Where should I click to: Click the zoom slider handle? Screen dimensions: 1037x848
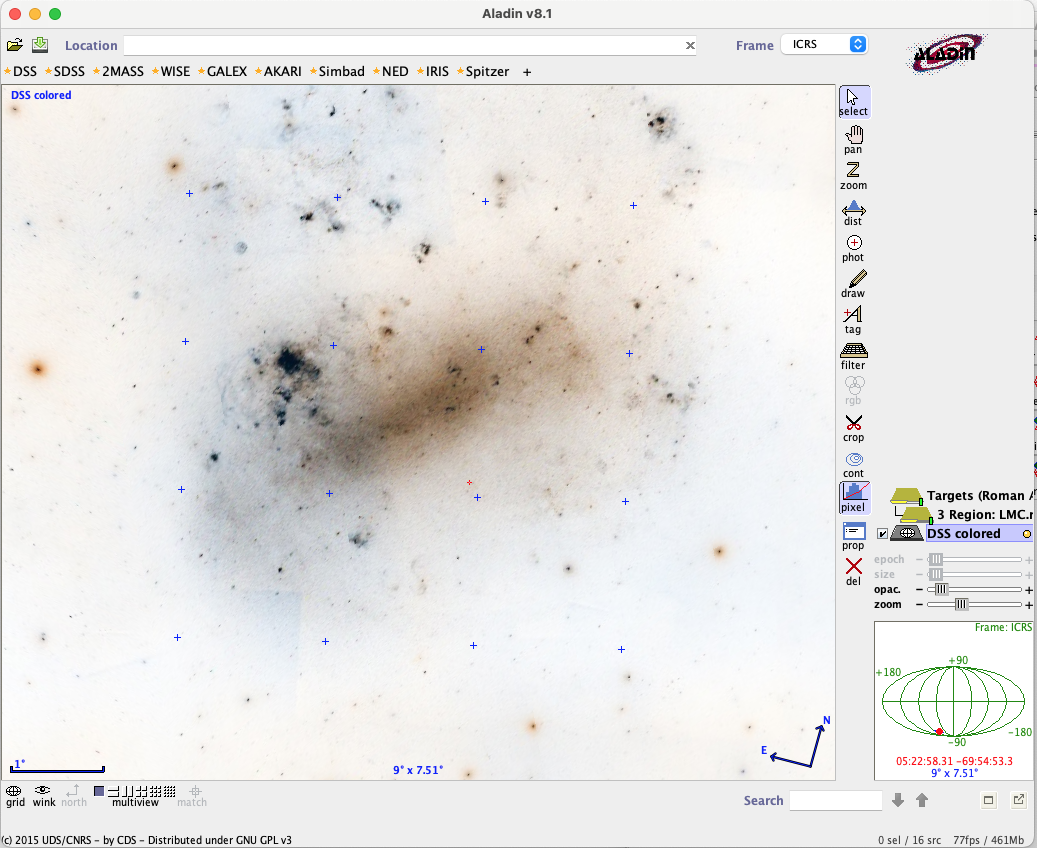click(961, 604)
